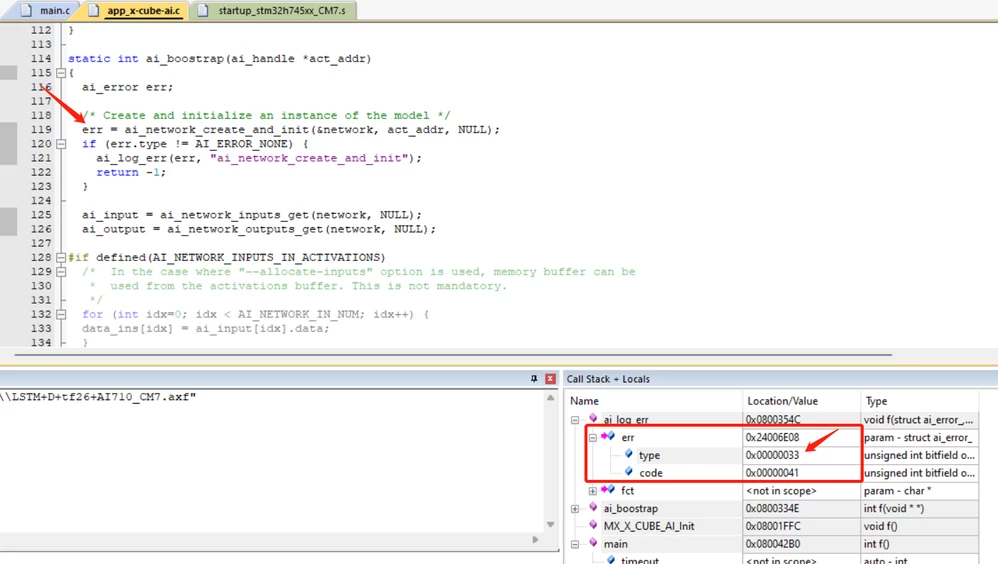Click the err parameter icon

click(608, 437)
